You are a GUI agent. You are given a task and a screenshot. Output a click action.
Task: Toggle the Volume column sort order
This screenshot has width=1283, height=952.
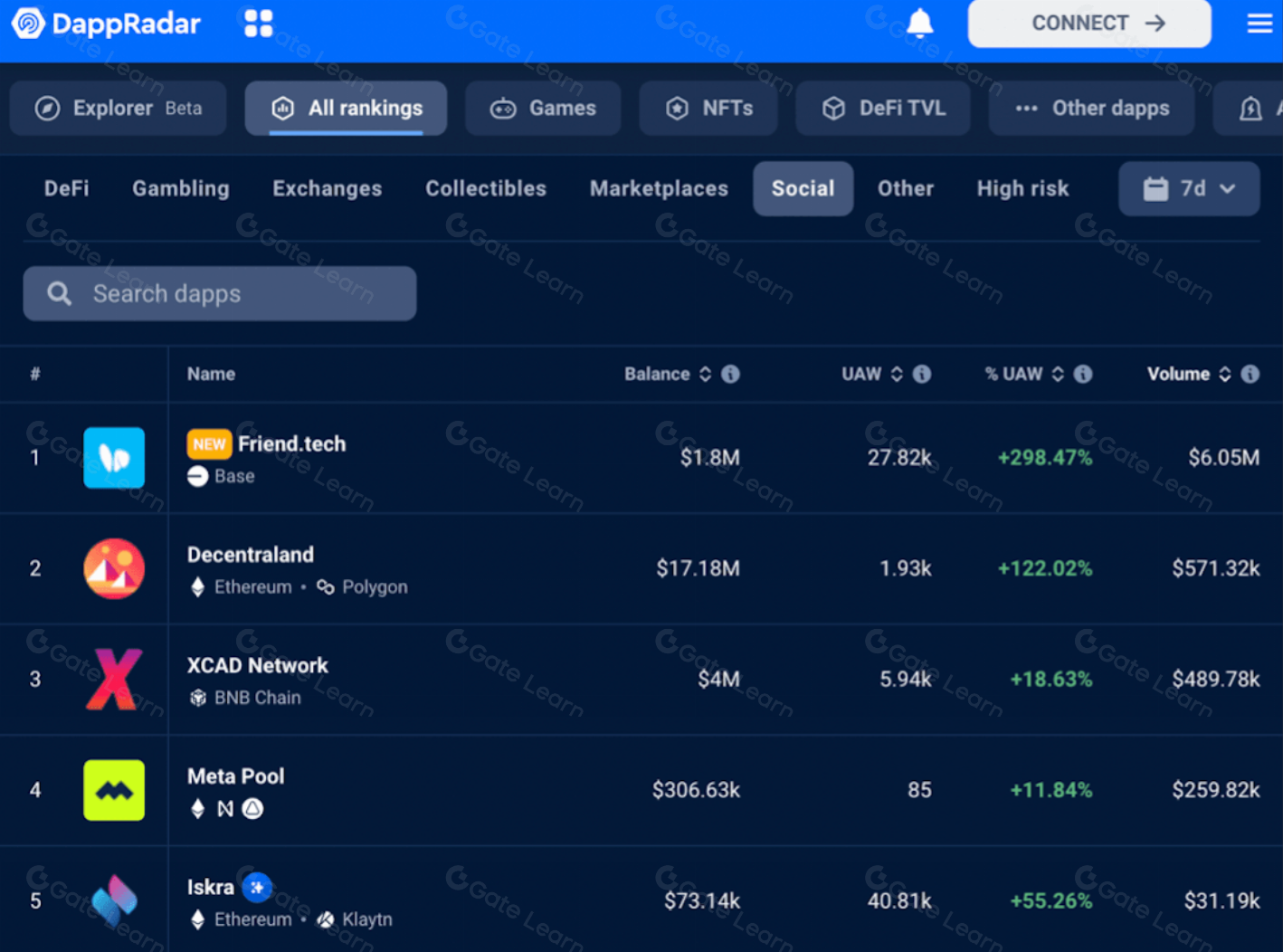pos(1227,374)
